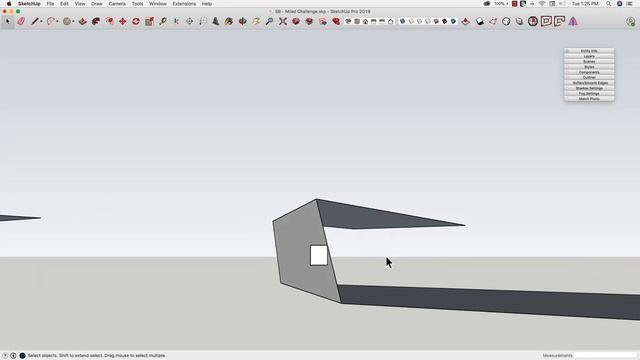640x360 pixels.
Task: Select the Pan hand tool
Action: click(x=256, y=21)
